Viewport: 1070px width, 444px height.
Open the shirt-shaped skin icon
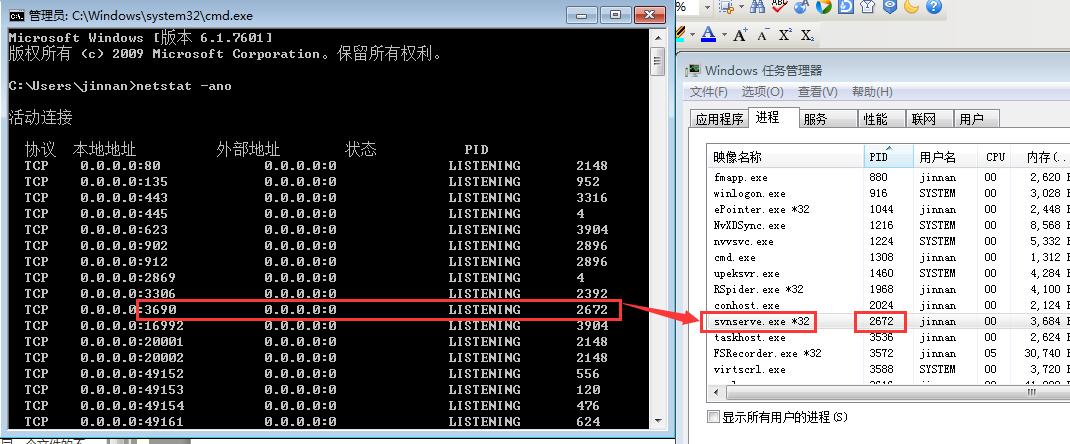[x=867, y=7]
